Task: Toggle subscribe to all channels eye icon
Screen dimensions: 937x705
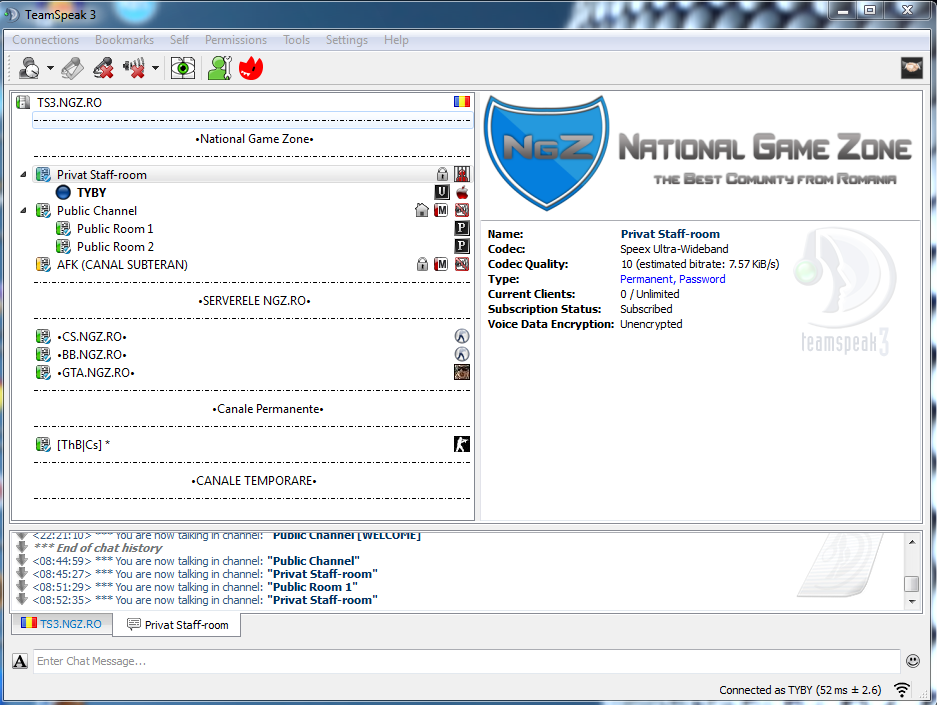Action: tap(182, 68)
